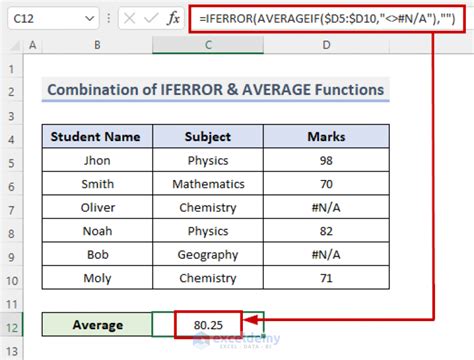Click the cell containing 'Oliver'

click(97, 207)
